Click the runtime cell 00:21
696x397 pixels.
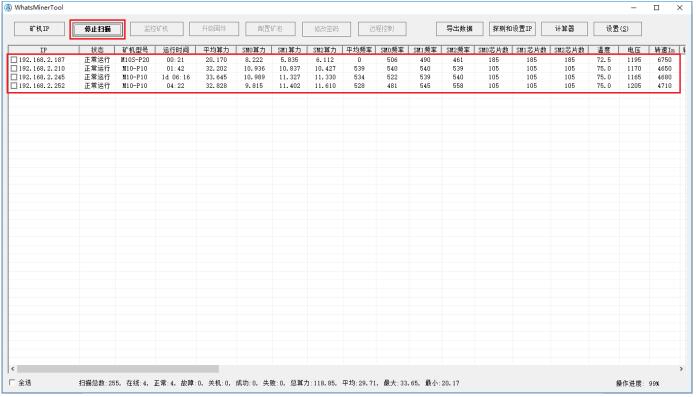175,60
